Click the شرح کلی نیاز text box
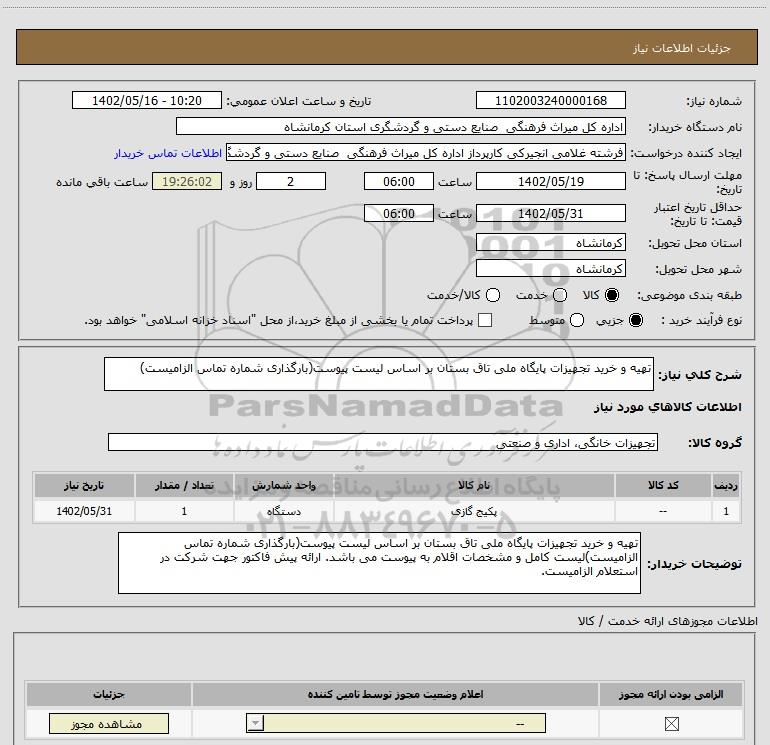Viewport: 770px width, 745px height. pos(379,374)
